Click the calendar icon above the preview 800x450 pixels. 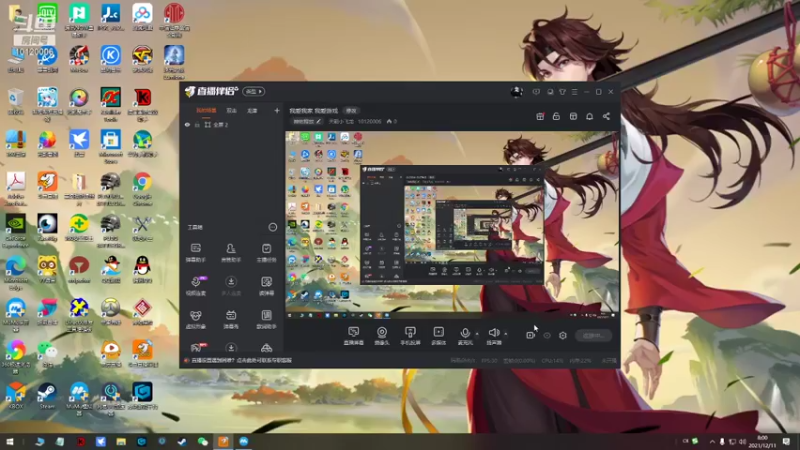click(x=573, y=116)
